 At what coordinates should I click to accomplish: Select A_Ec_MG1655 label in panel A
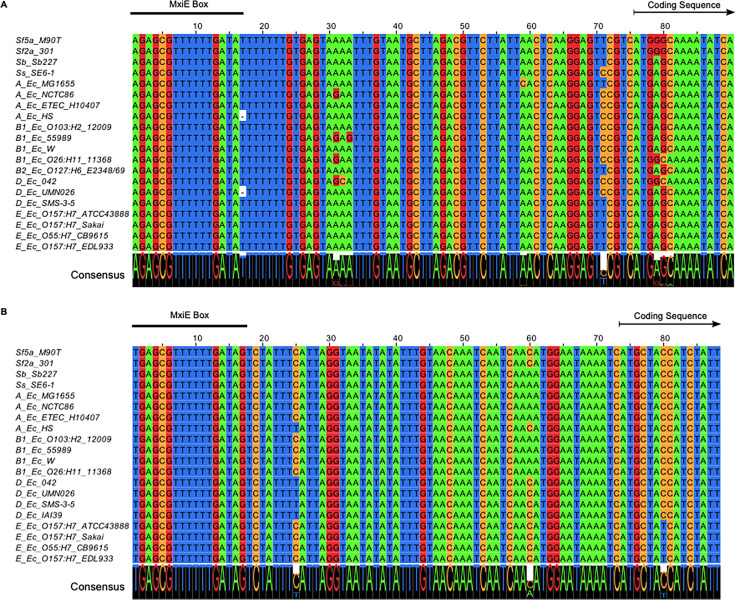[x=45, y=83]
